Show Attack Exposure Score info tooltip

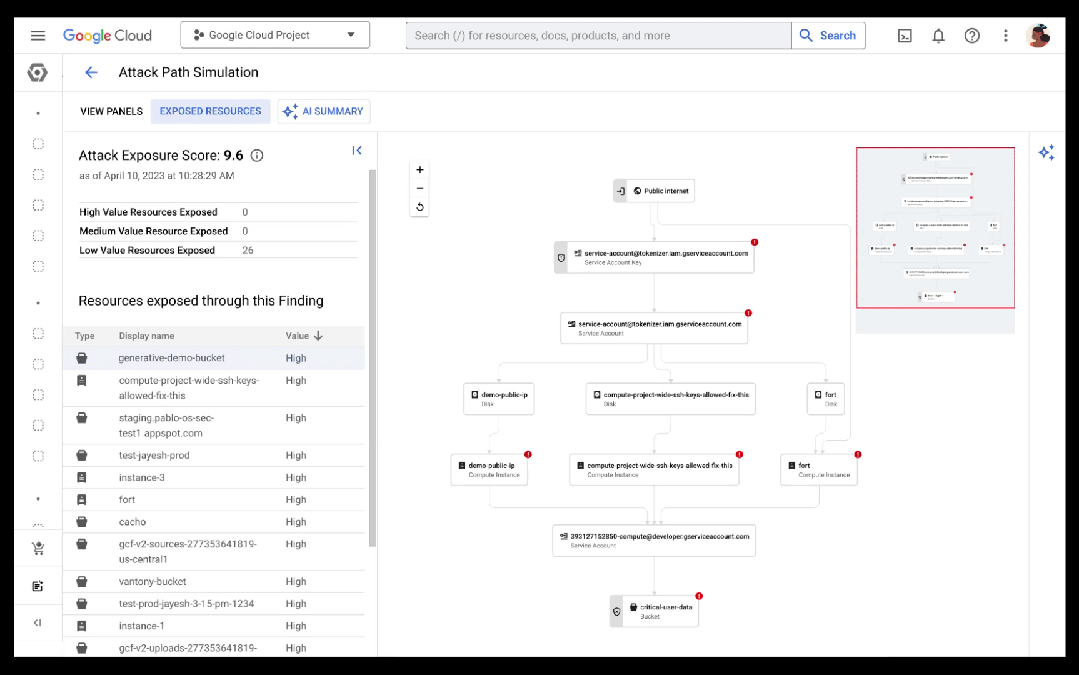click(257, 156)
